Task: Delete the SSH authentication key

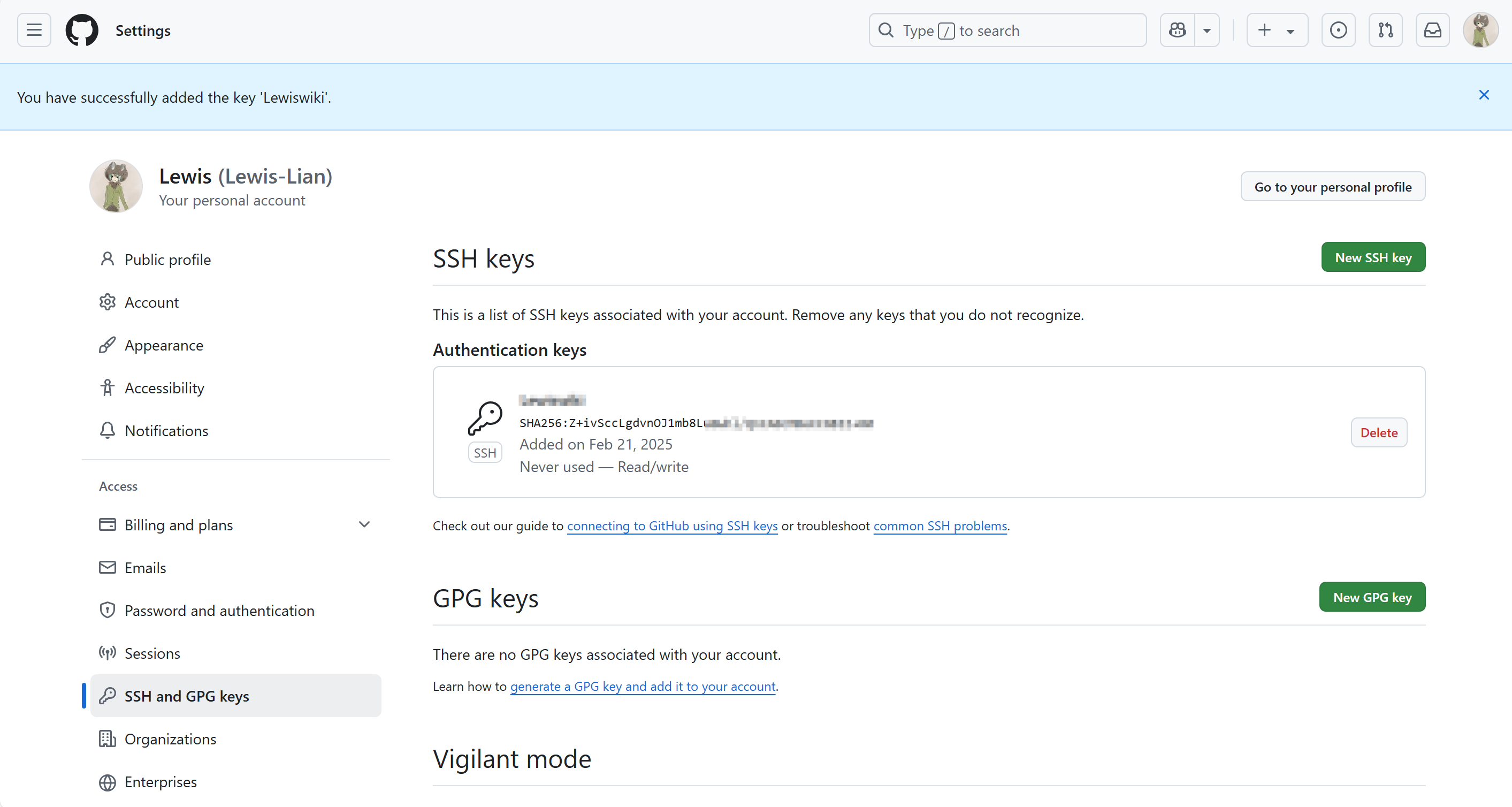Action: 1379,432
